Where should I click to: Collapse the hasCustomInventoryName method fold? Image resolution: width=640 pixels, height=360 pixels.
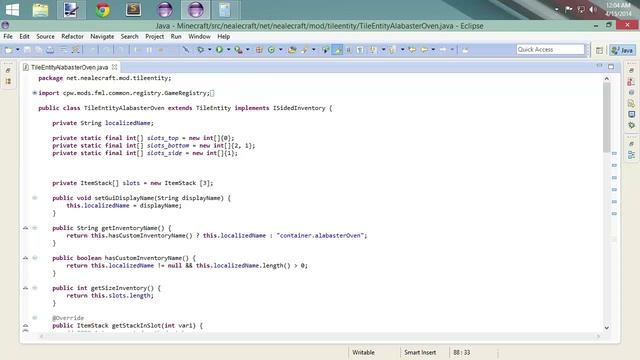[35, 258]
